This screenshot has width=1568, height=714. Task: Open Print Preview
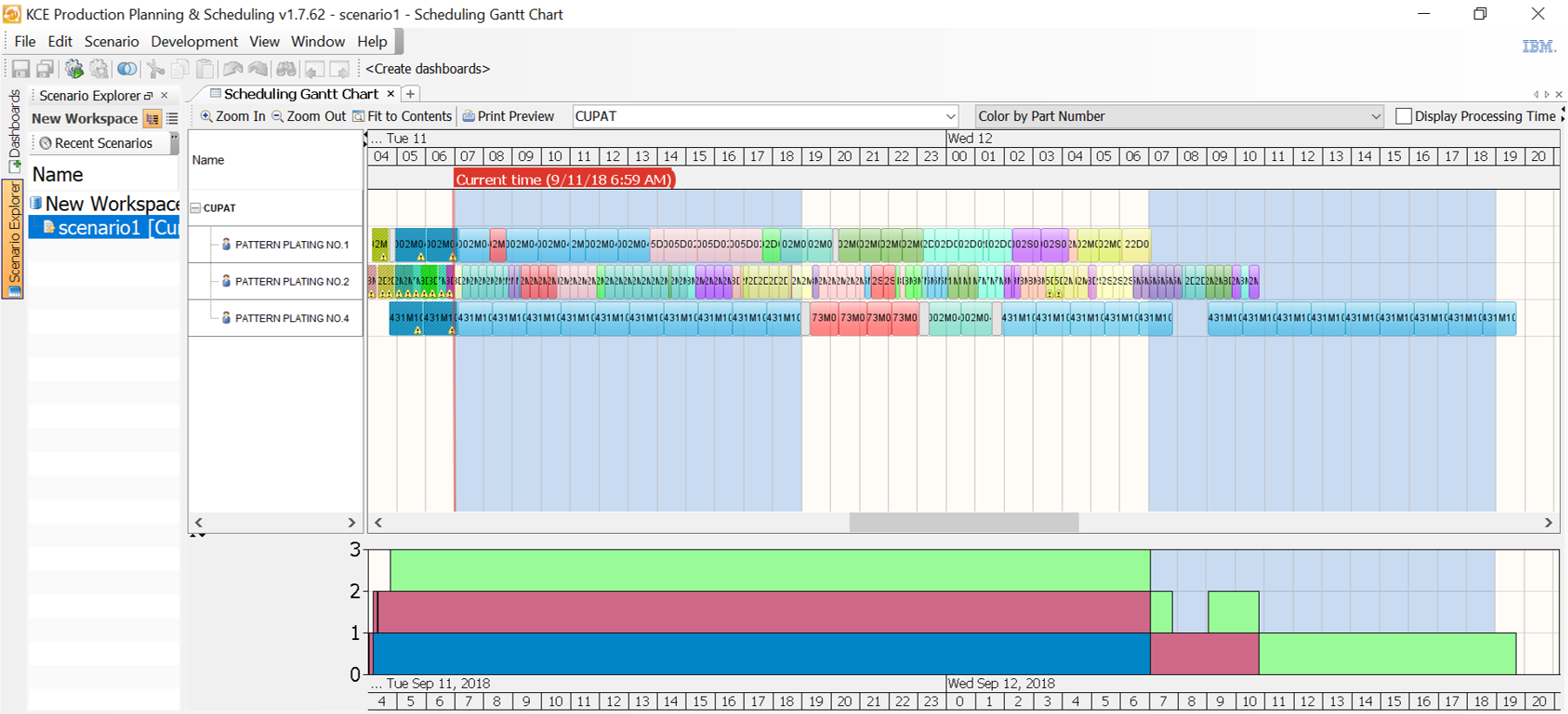pos(508,116)
